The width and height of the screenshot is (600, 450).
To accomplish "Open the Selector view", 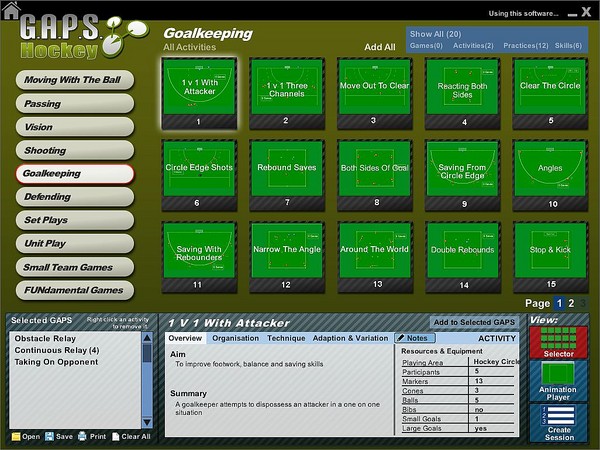I will pyautogui.click(x=560, y=341).
